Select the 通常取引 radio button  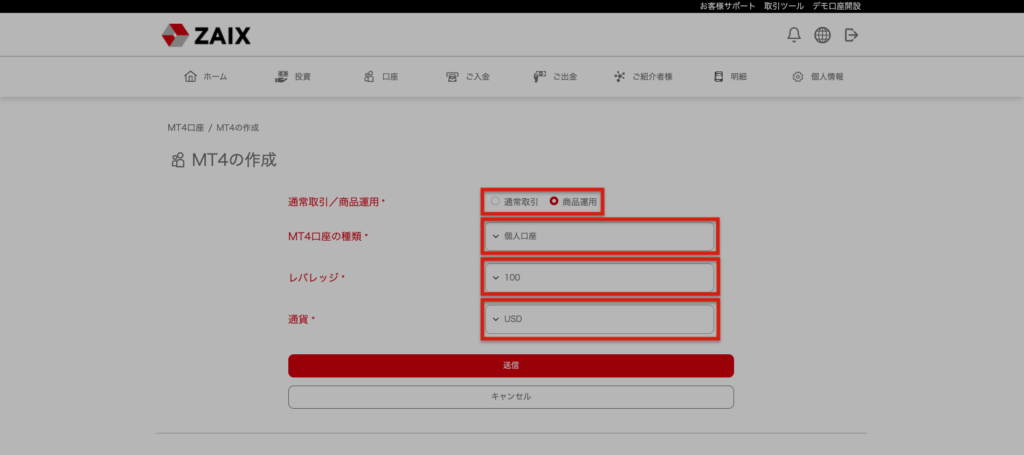click(495, 201)
